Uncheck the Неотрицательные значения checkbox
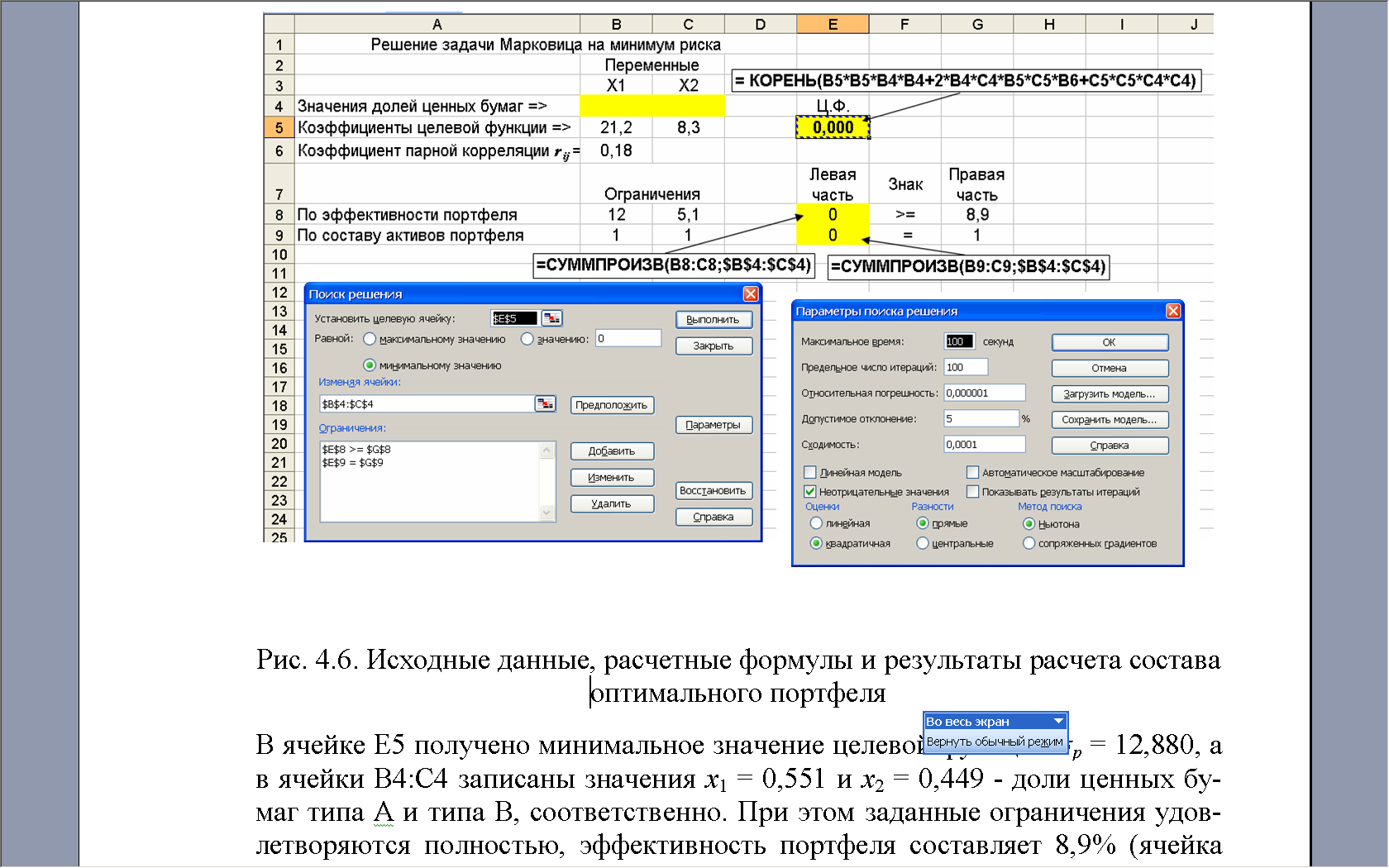 [x=810, y=491]
